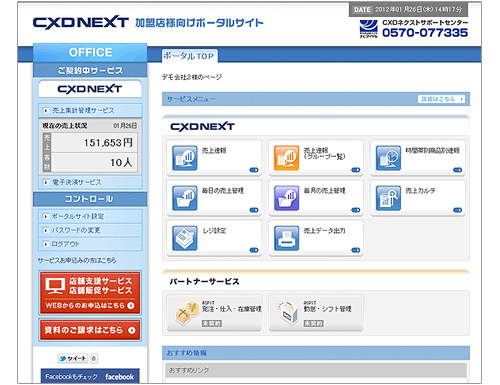Screen dimensions: 500x385
Task: Open the 時間帯別商品別速報 icon
Action: (x=388, y=158)
